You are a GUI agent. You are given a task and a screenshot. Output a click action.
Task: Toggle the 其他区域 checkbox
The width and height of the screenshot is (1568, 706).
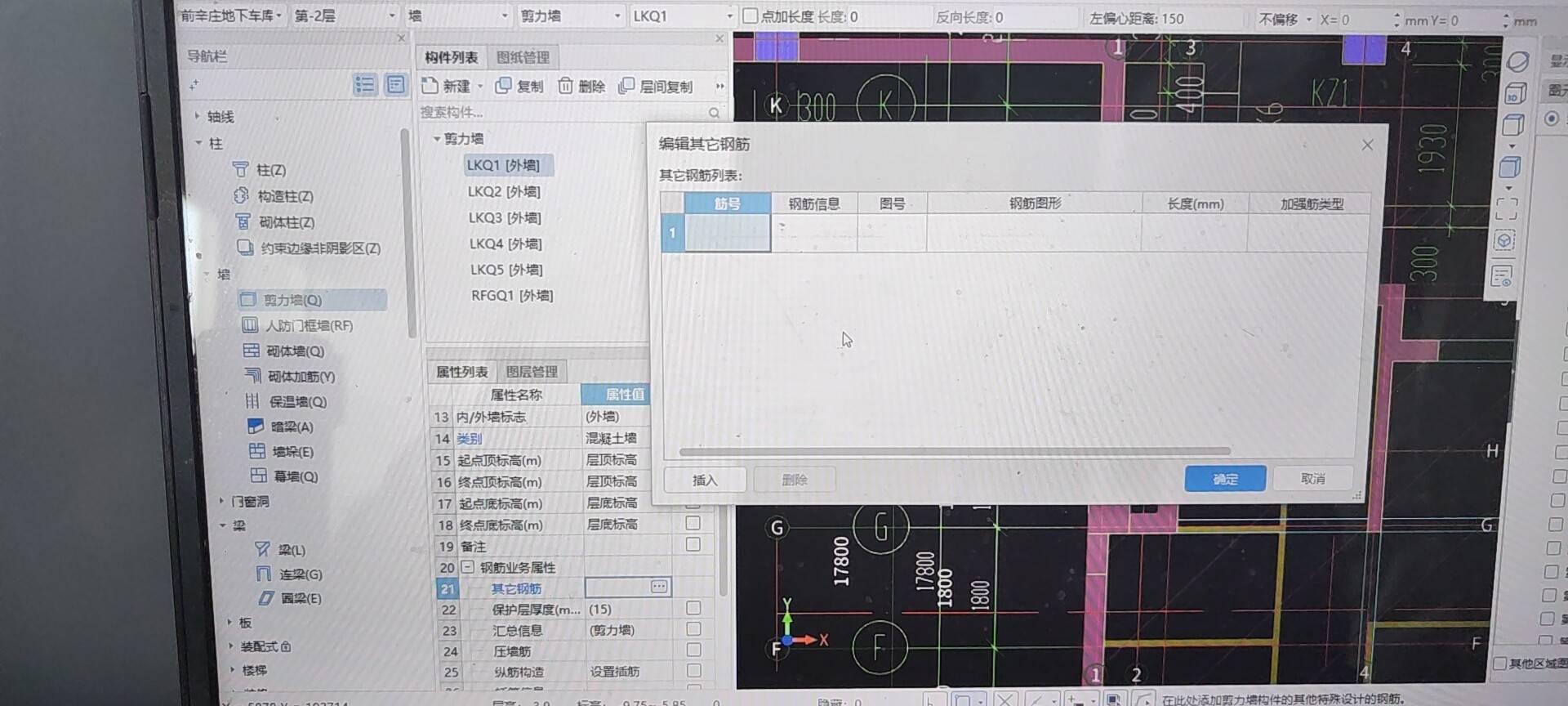[1499, 664]
